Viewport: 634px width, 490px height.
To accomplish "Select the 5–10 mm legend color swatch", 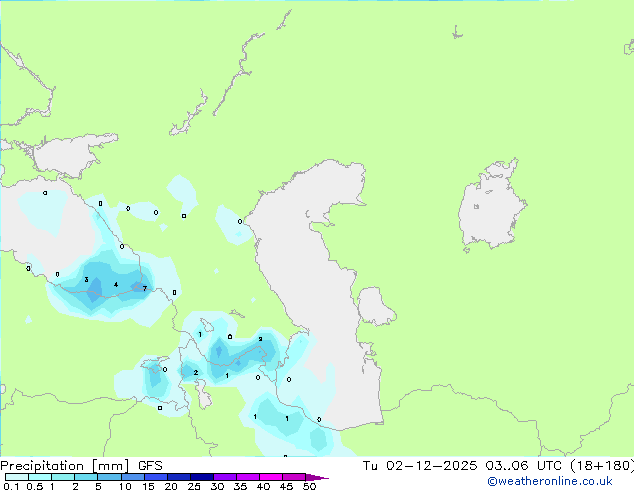I will tap(109, 477).
